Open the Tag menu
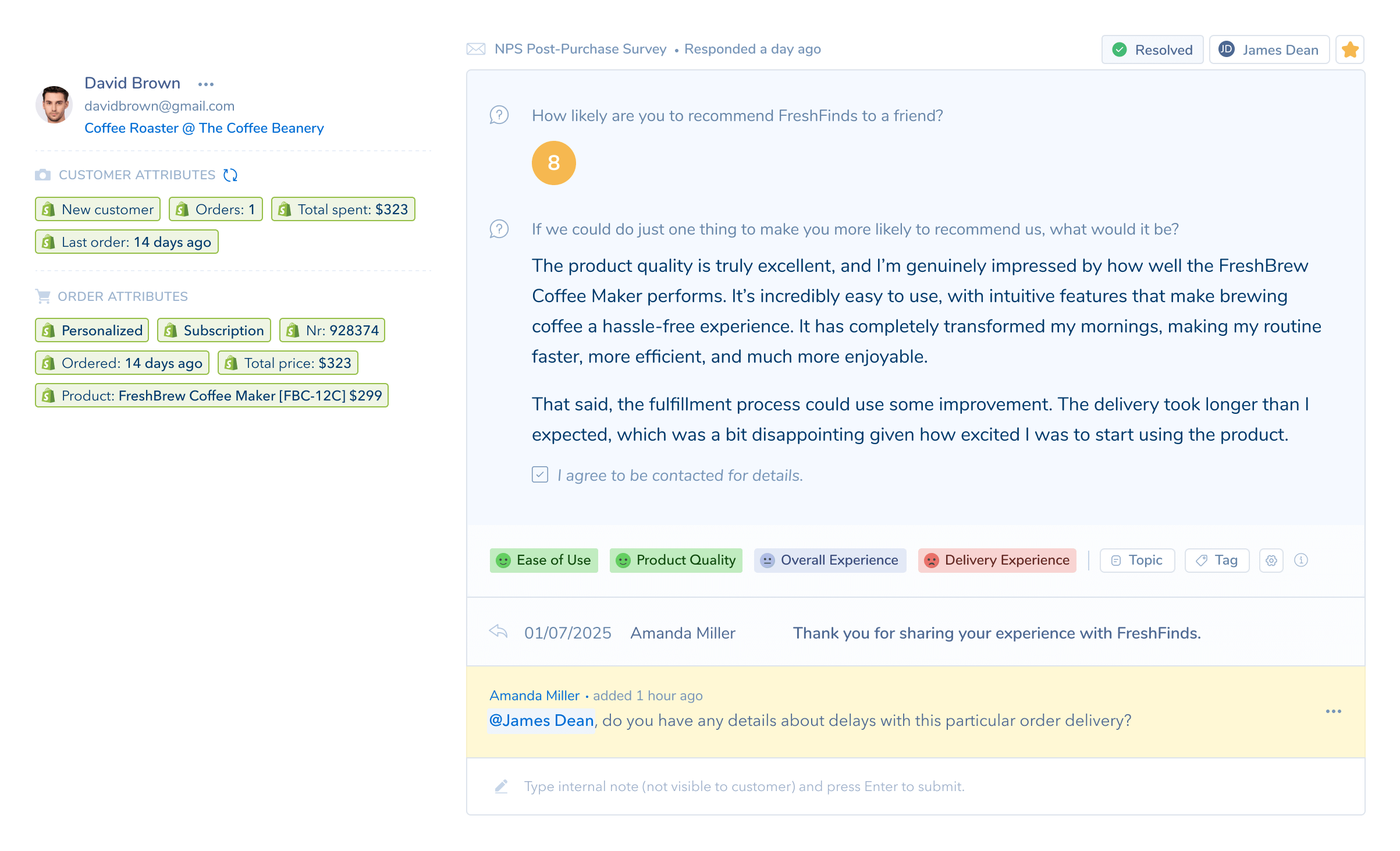Viewport: 1400px width, 851px height. tap(1216, 560)
